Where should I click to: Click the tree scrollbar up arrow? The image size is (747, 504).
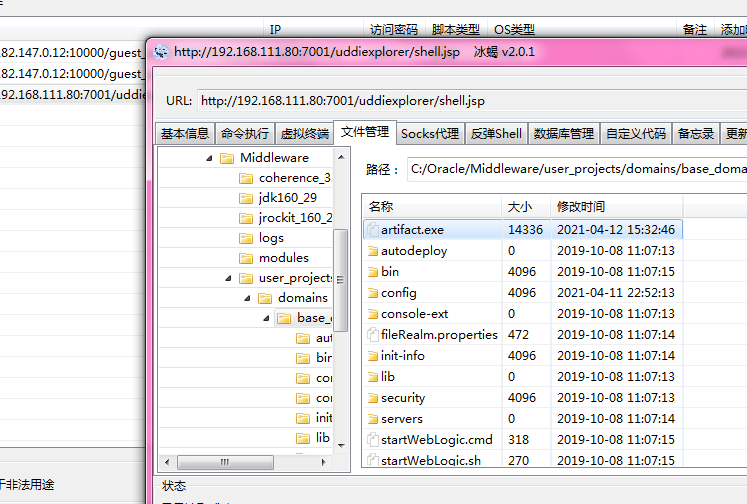point(341,157)
